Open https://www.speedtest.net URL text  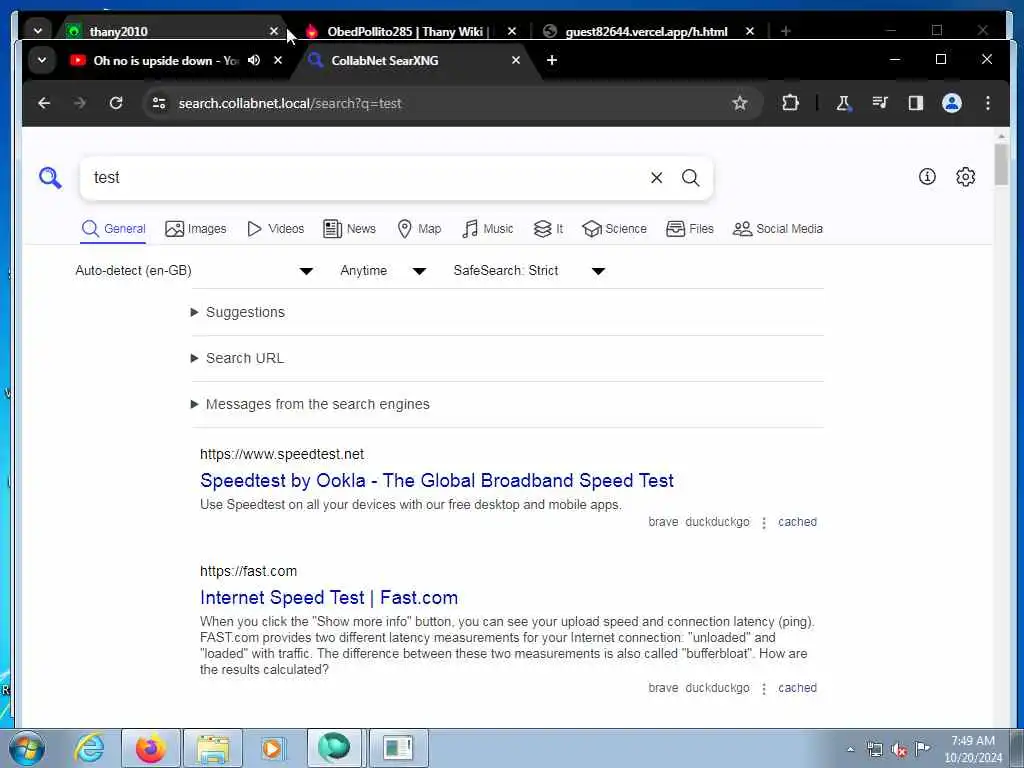pos(281,454)
